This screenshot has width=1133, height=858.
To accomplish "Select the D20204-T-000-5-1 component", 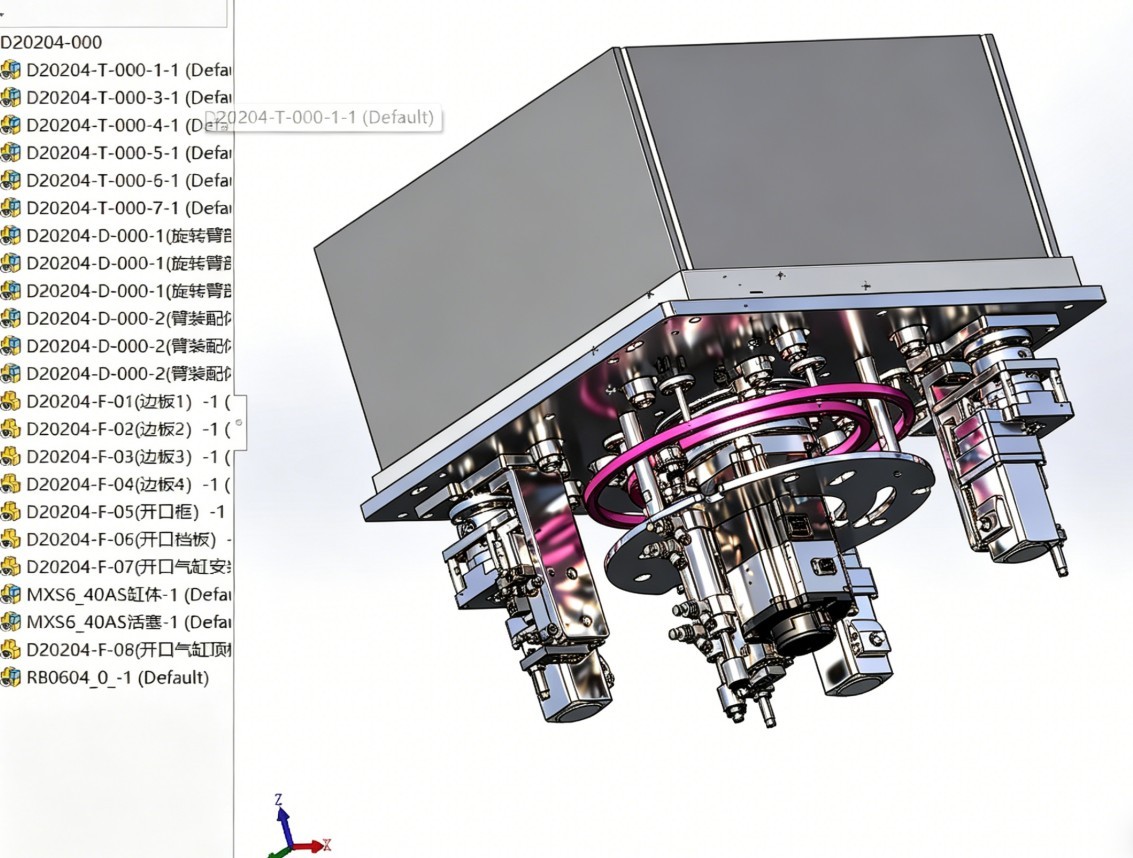I will (x=116, y=153).
